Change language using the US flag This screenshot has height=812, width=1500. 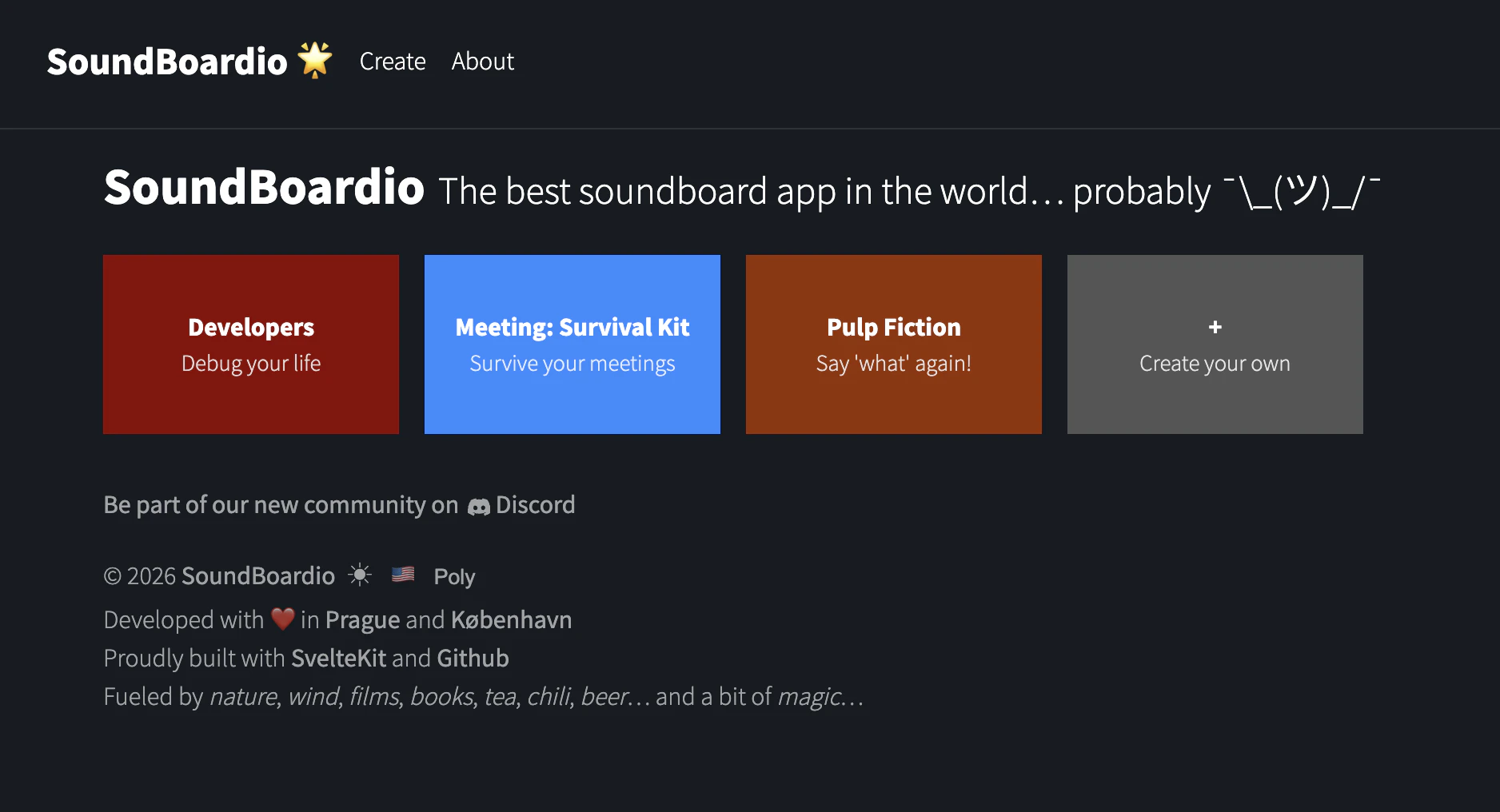[403, 575]
